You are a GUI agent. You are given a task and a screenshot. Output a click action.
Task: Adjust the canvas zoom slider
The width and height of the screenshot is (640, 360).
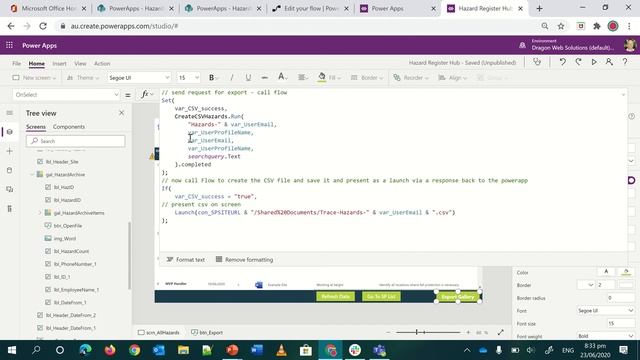point(428,332)
